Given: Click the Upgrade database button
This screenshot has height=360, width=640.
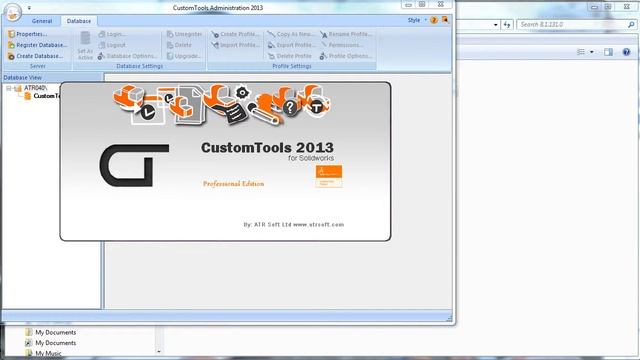Looking at the screenshot, I should point(184,56).
